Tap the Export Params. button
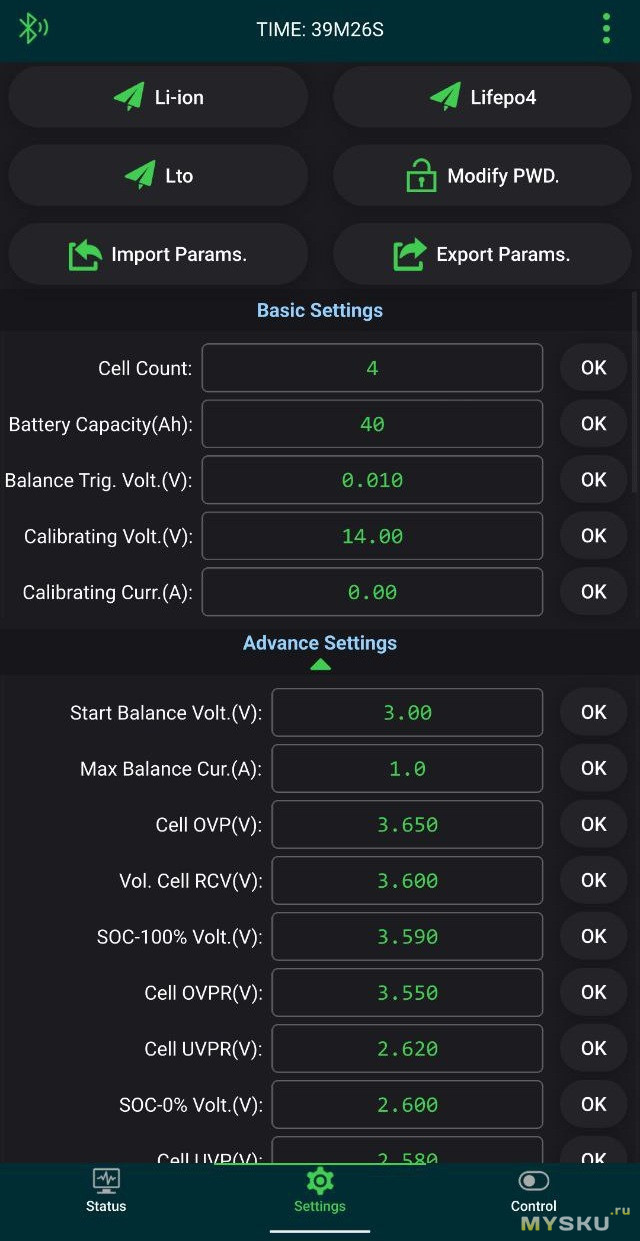 pyautogui.click(x=482, y=254)
